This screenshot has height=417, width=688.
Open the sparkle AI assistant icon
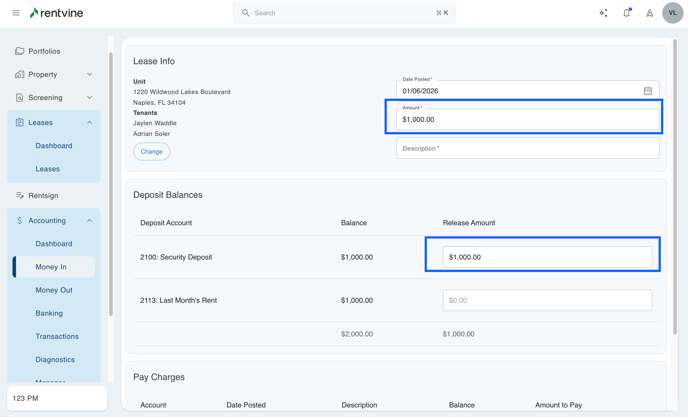[603, 13]
